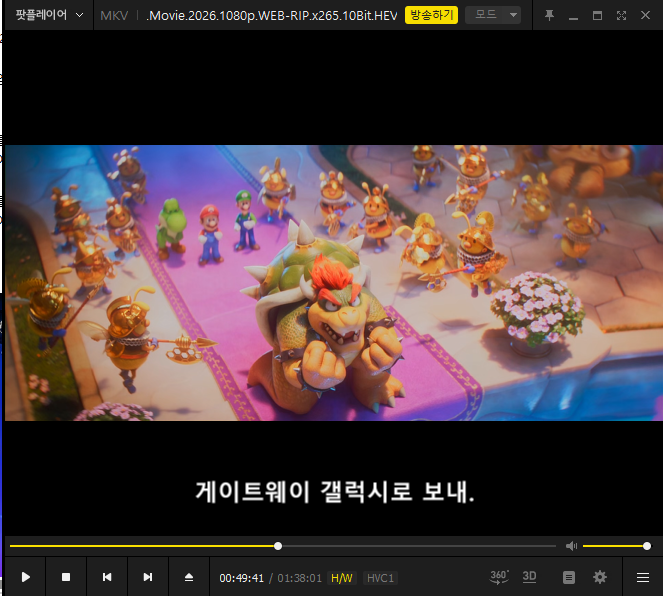Viewport: 663px width, 596px height.
Task: Expand the 모드 dropdown
Action: point(497,15)
